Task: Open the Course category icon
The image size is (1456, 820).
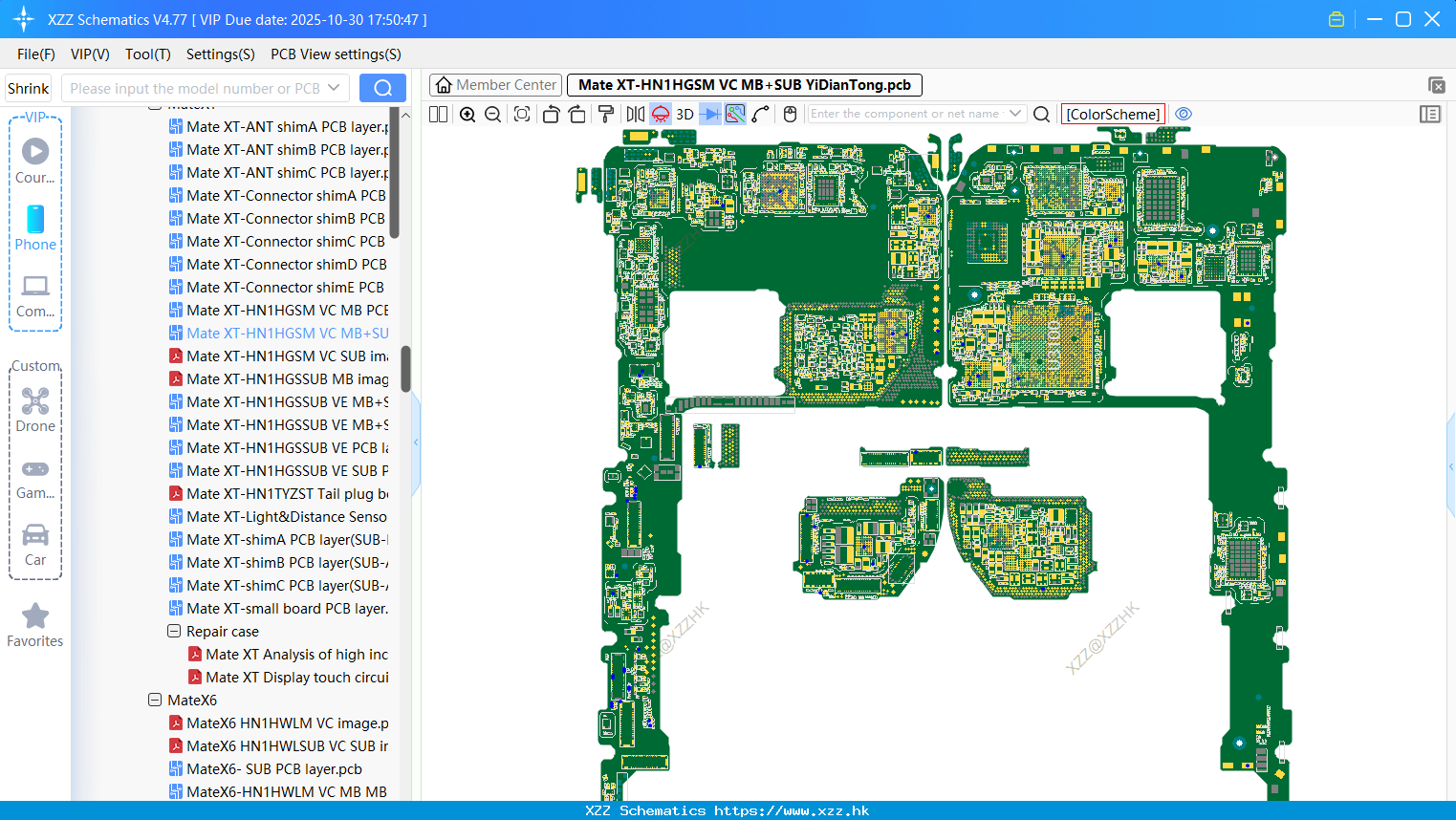Action: point(35,161)
